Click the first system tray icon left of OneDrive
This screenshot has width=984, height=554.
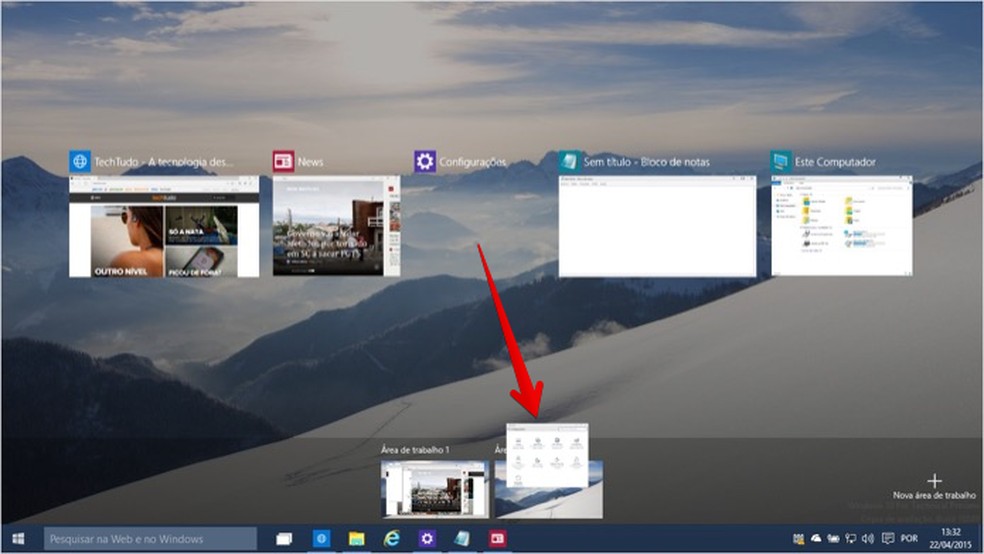798,538
